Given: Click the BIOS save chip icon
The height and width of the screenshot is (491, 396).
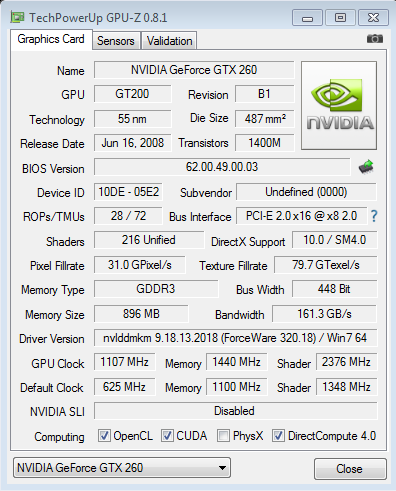Looking at the screenshot, I should pos(366,167).
